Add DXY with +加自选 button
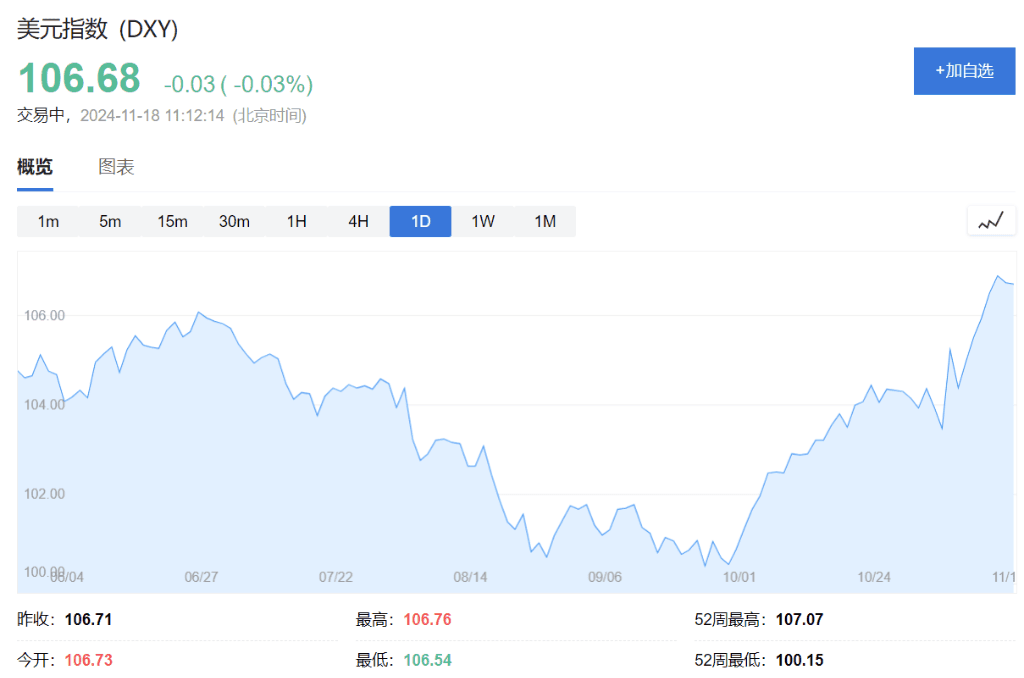This screenshot has height=678, width=1024. tap(964, 71)
